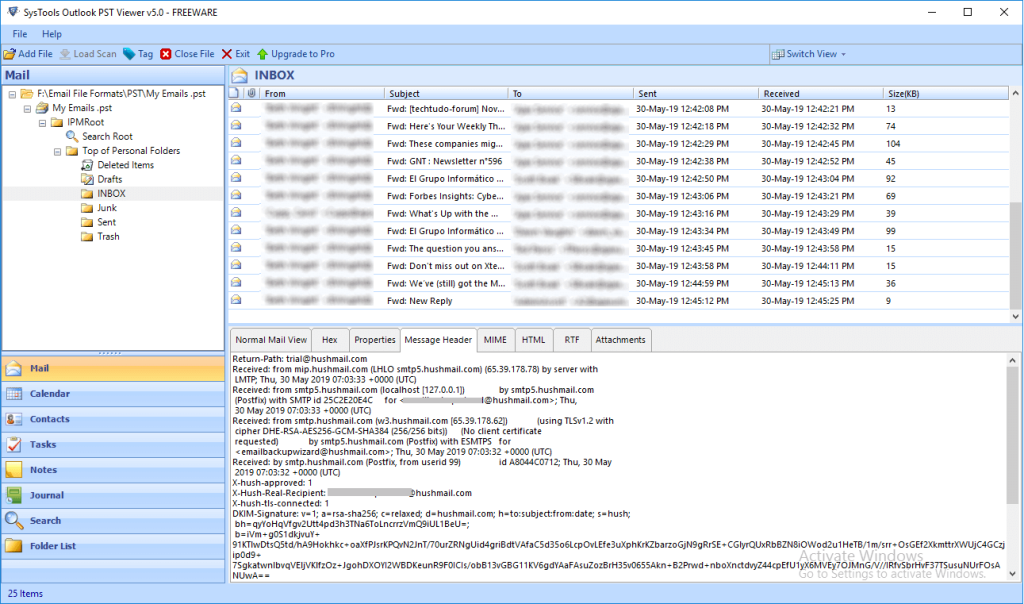The image size is (1024, 604).
Task: Switch to the Properties tab
Action: pos(375,340)
